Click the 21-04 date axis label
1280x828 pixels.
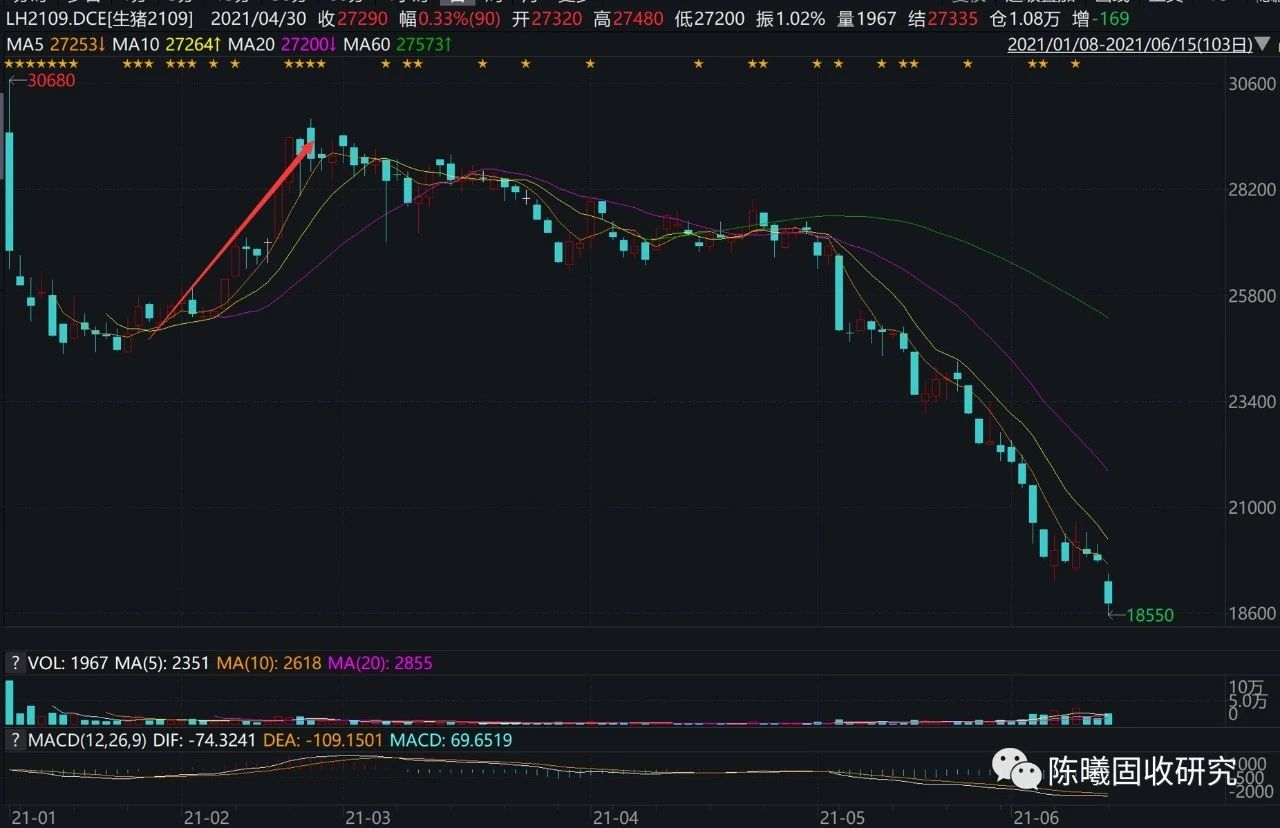pyautogui.click(x=616, y=817)
